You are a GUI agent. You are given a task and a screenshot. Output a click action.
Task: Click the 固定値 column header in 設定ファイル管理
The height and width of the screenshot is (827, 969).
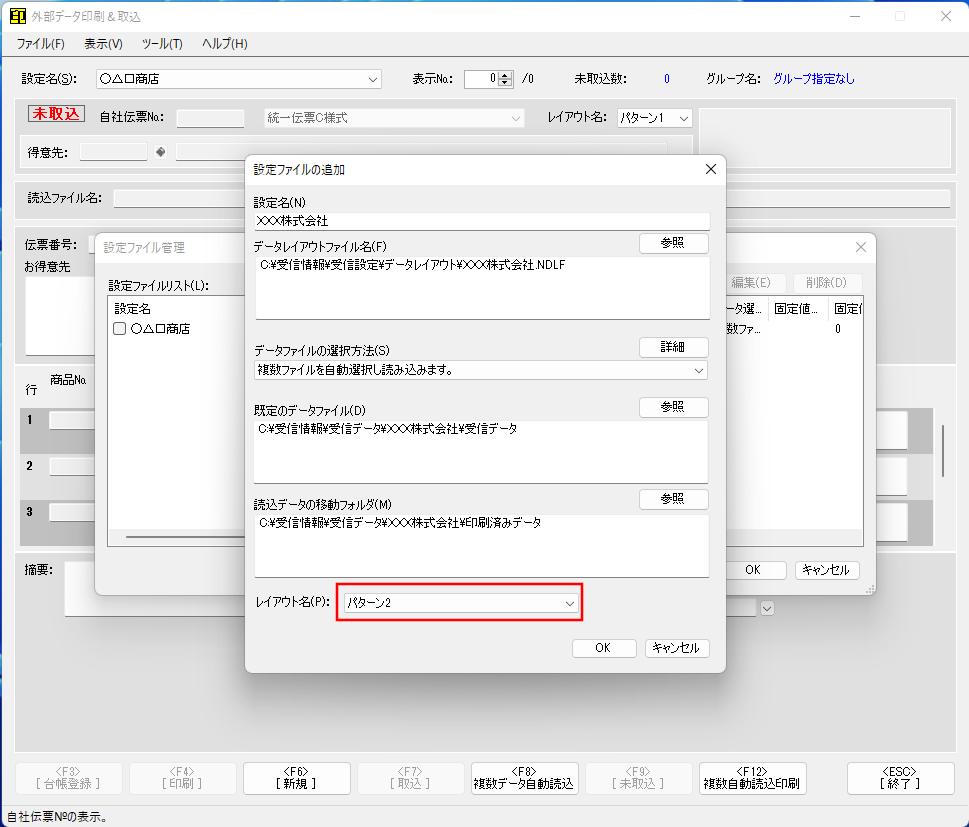797,308
